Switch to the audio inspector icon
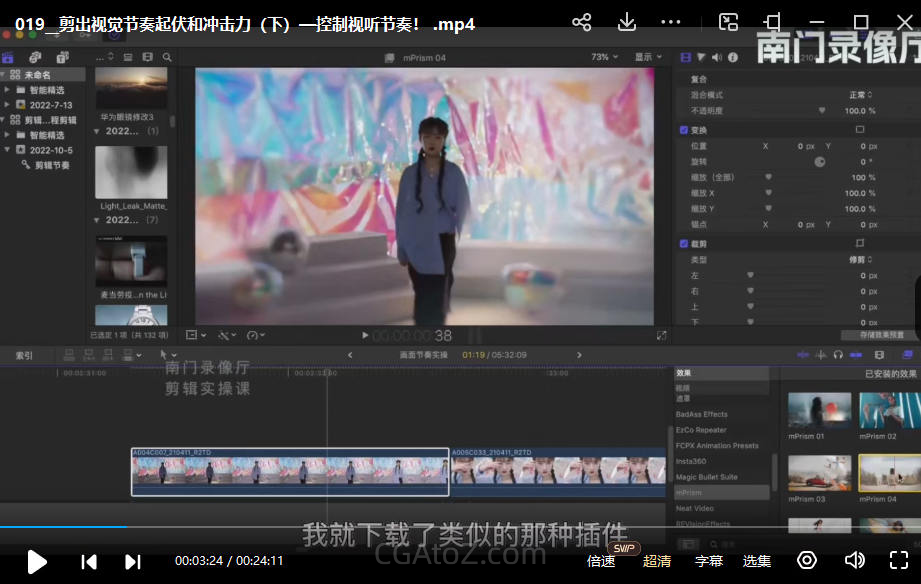Image resolution: width=921 pixels, height=584 pixels. coord(717,58)
